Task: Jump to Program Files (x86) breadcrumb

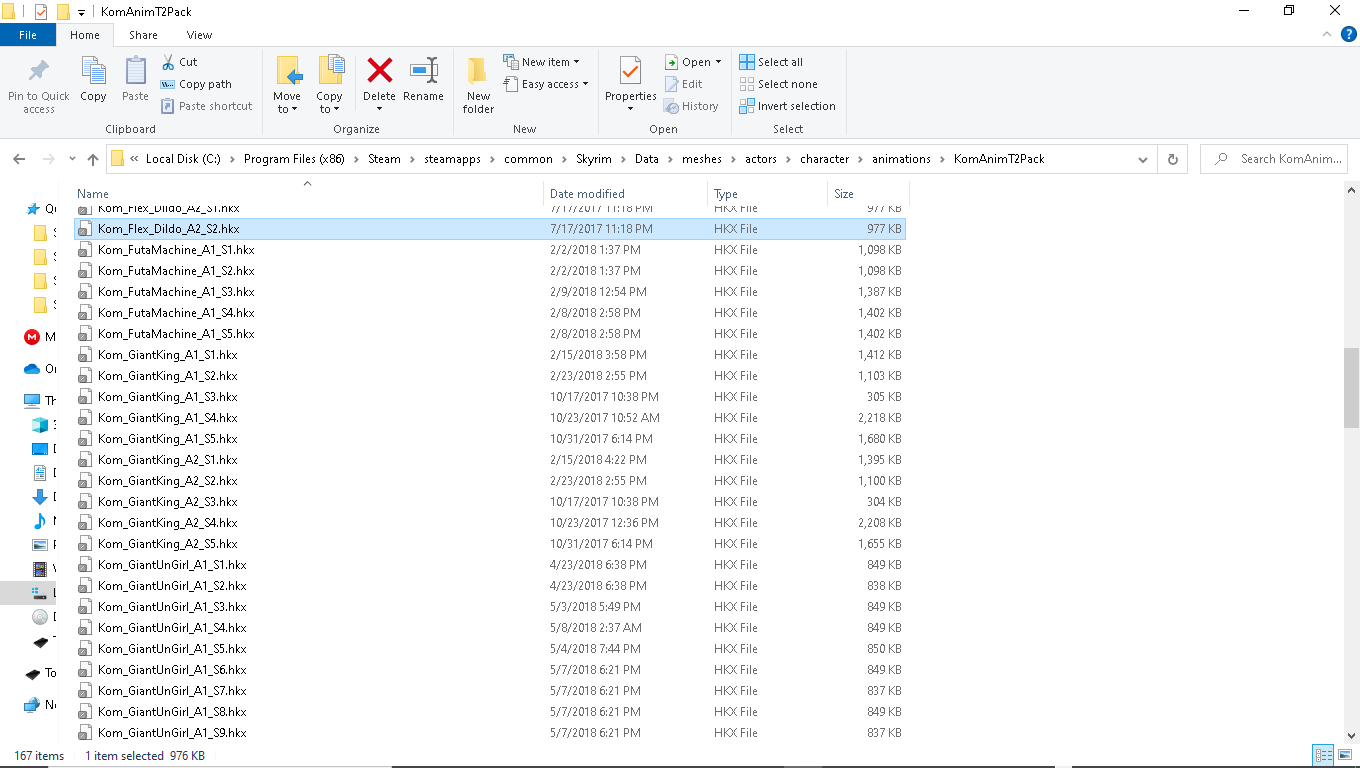Action: click(294, 159)
